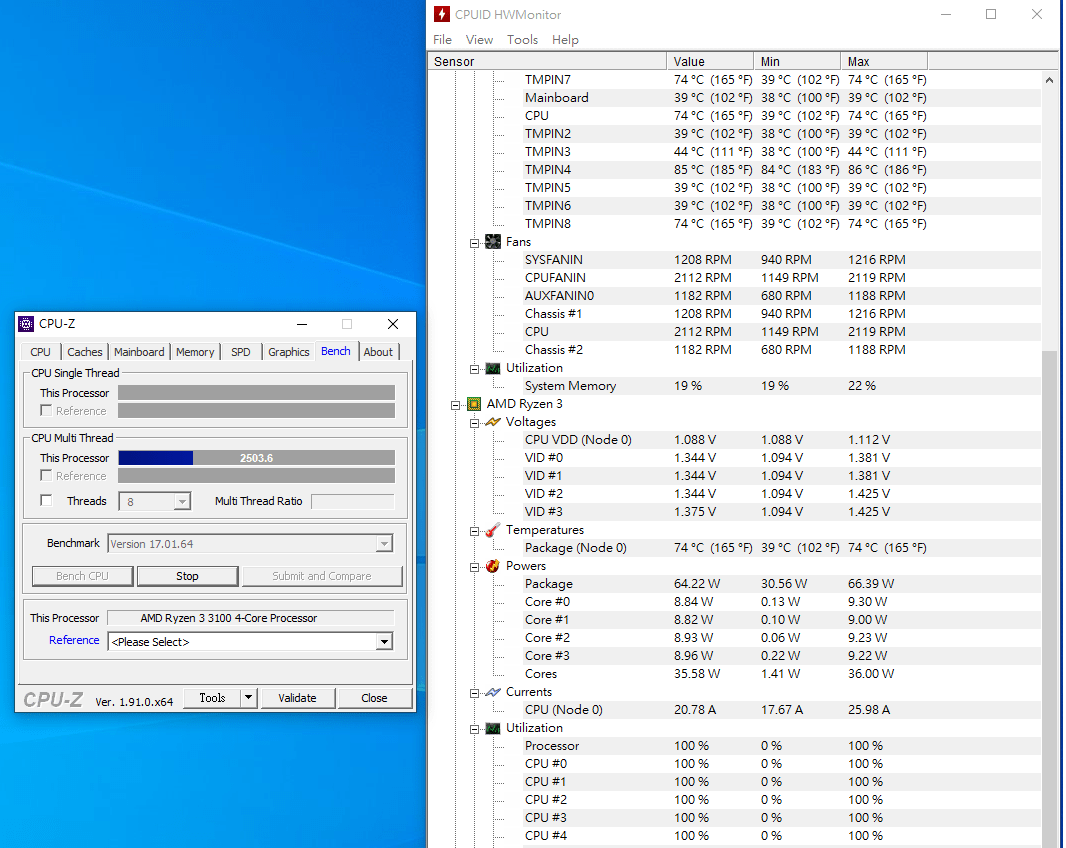
Task: Toggle the Reference checkbox under CPU Multi Thread
Action: pyautogui.click(x=46, y=475)
